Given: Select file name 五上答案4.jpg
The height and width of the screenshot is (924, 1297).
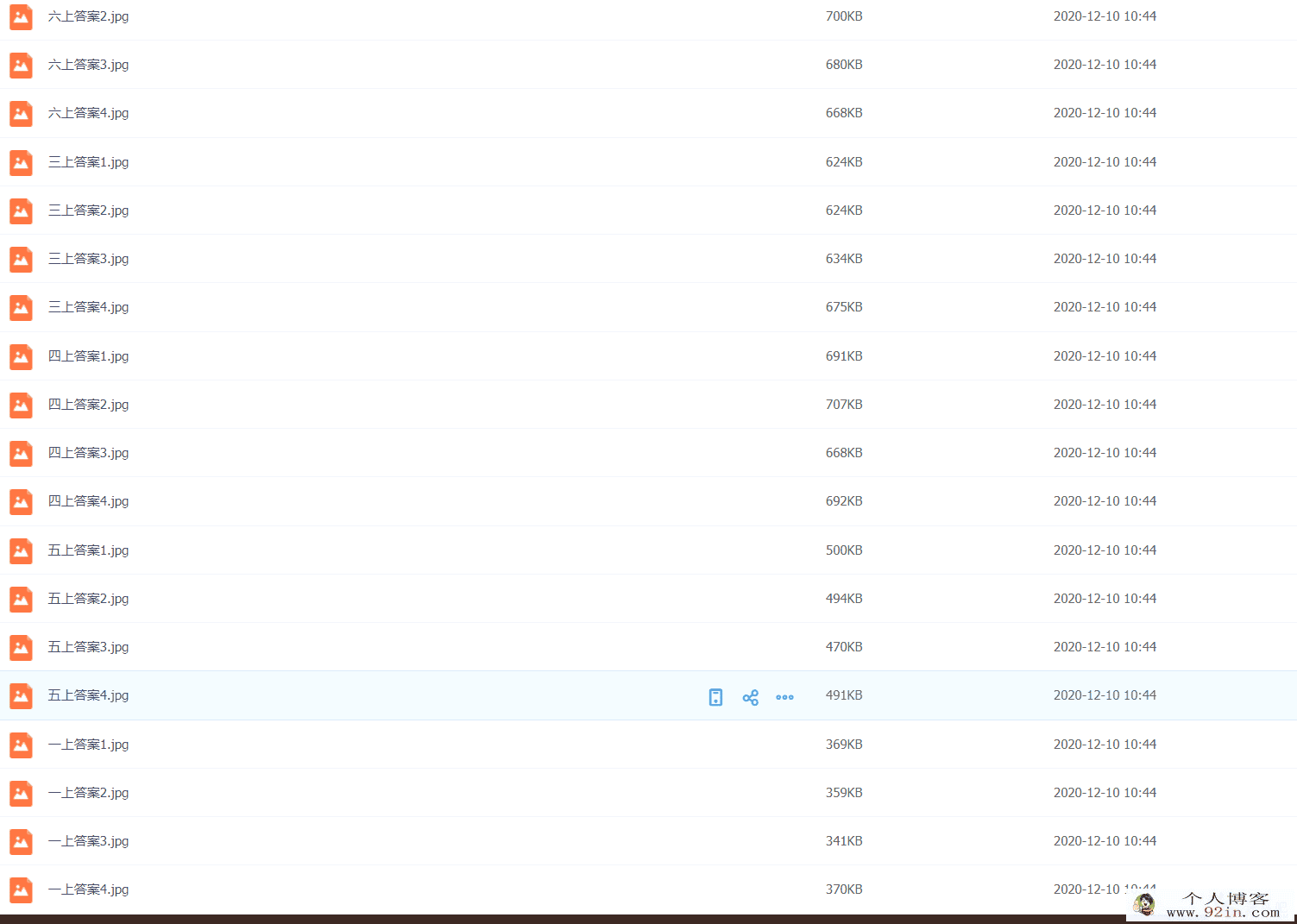Looking at the screenshot, I should pos(88,695).
